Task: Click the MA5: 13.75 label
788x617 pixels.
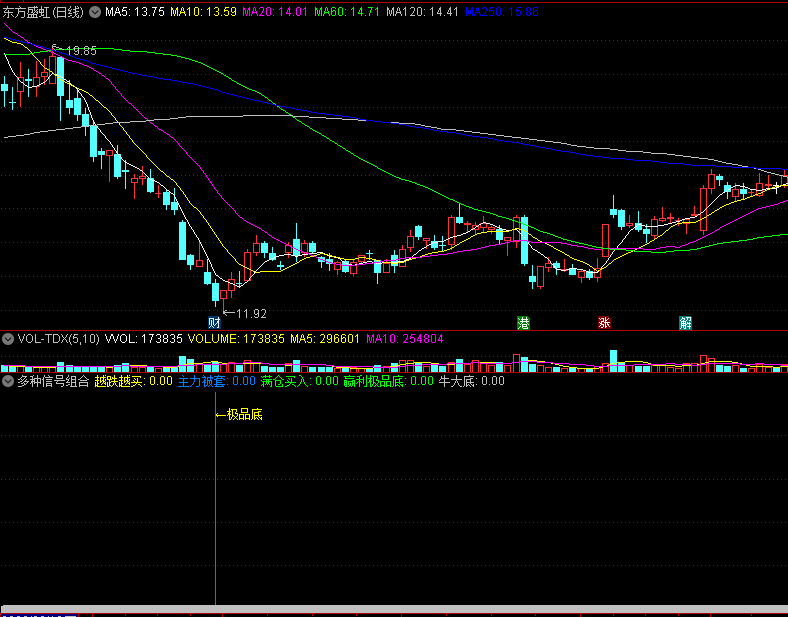Action: (135, 12)
